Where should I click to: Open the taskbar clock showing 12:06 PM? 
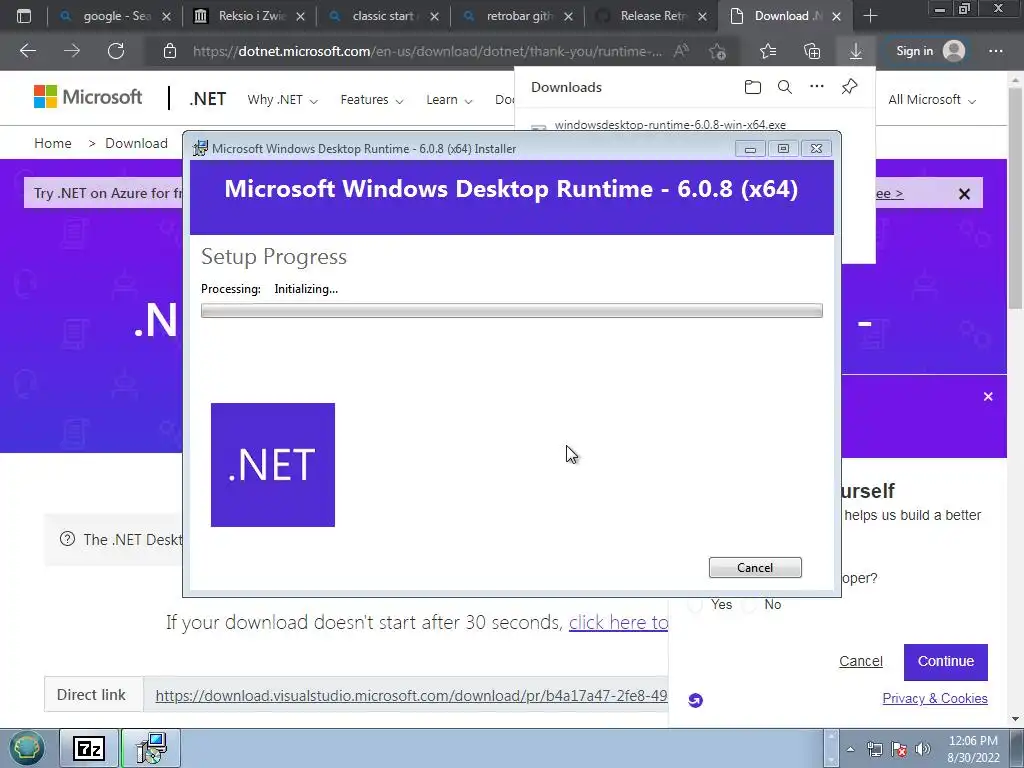[x=973, y=749]
